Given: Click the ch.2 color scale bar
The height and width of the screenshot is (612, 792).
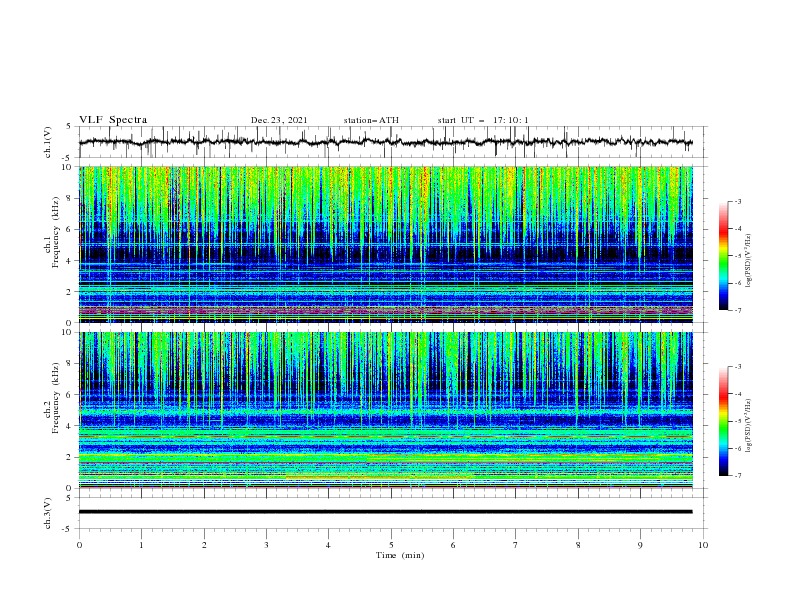Looking at the screenshot, I should tap(724, 421).
